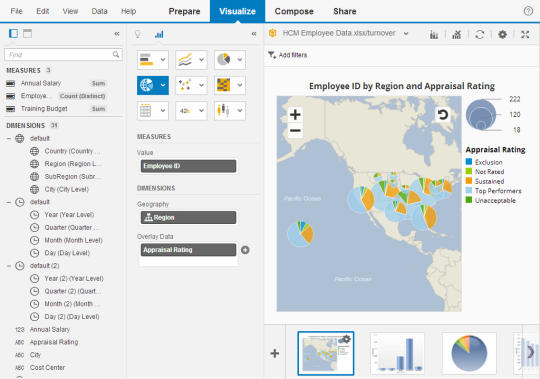Zoom out on the map
The image size is (540, 379).
295,130
